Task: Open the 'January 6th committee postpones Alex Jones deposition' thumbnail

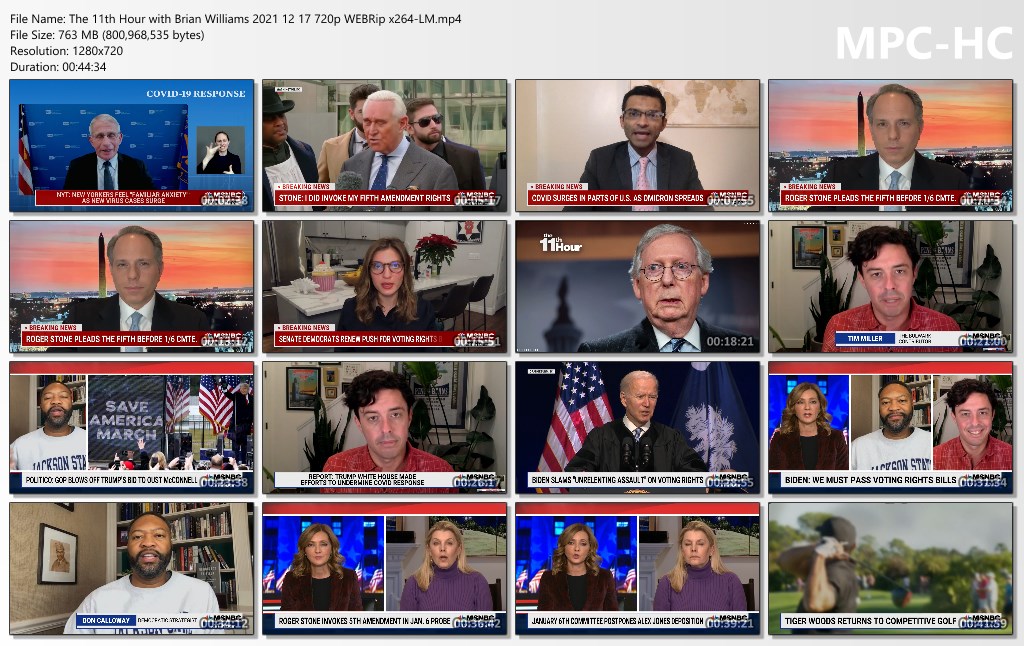Action: [637, 569]
